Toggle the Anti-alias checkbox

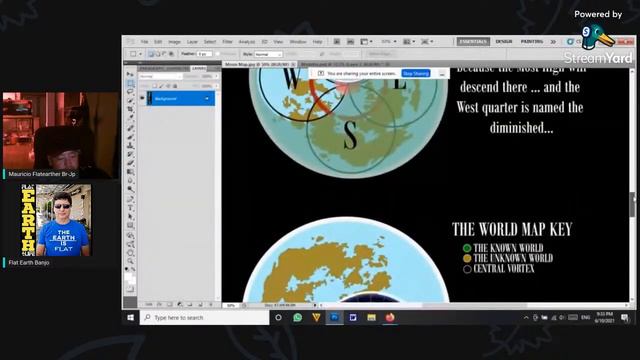[x=218, y=54]
